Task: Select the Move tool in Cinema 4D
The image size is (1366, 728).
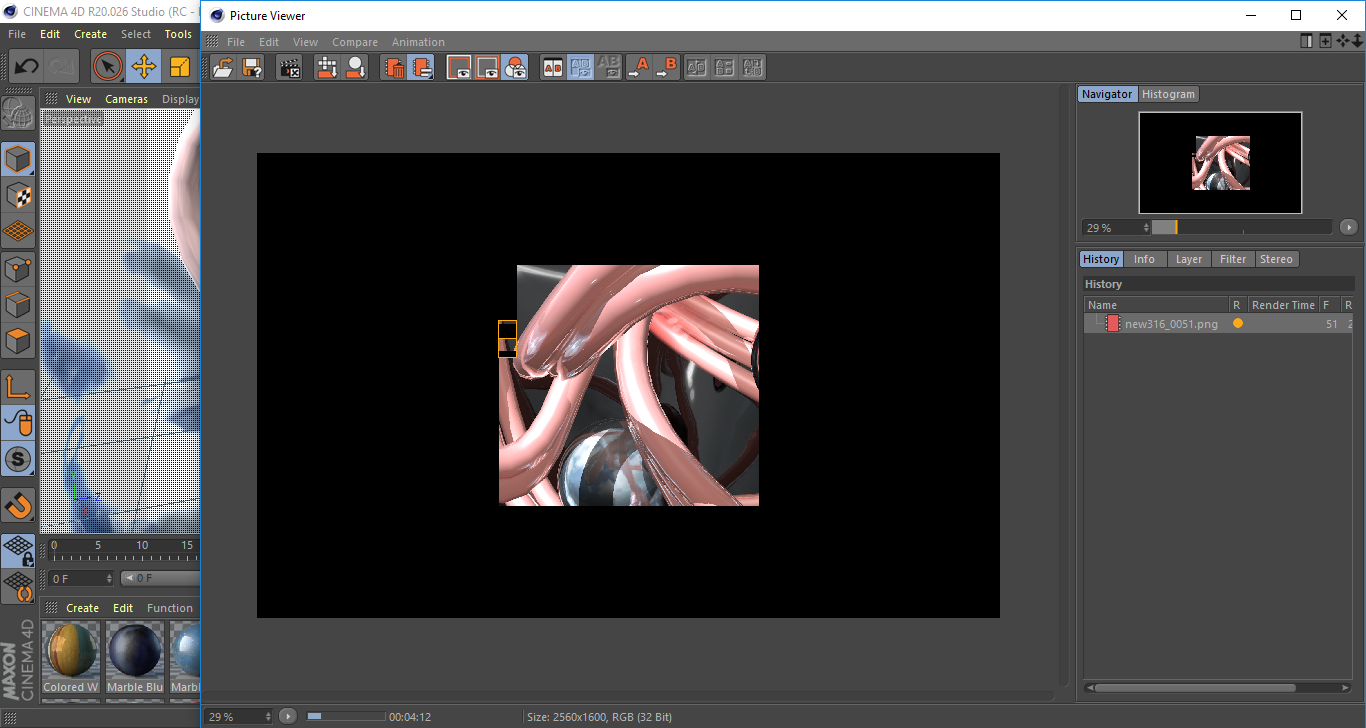Action: tap(144, 67)
